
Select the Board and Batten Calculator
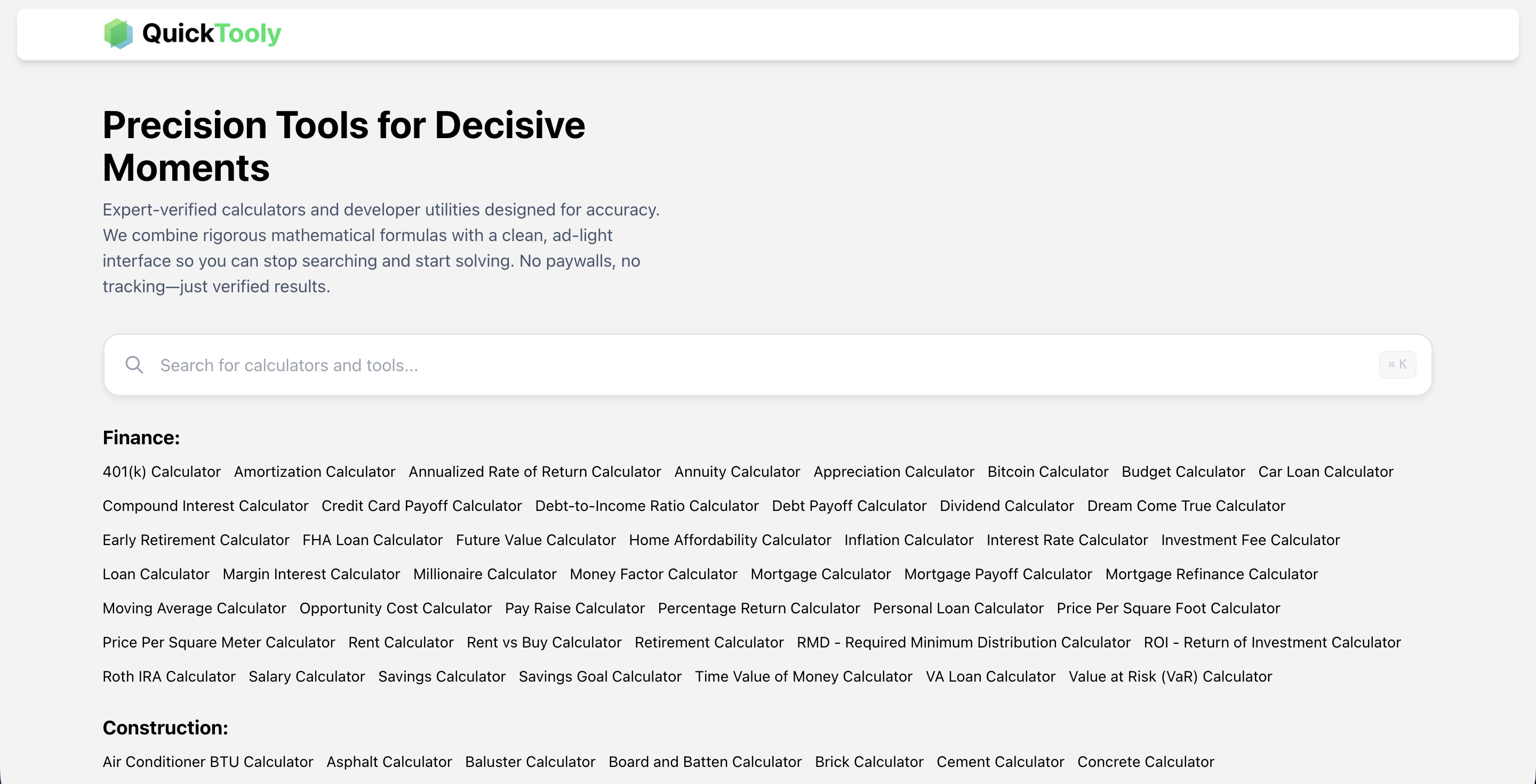(x=706, y=762)
